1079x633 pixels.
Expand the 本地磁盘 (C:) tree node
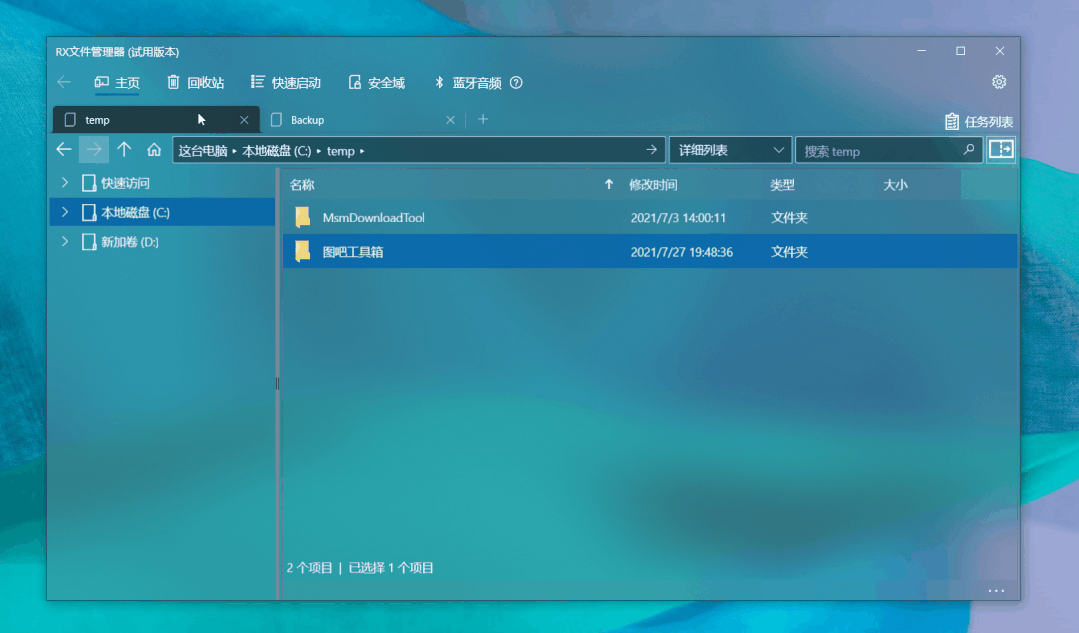(65, 212)
